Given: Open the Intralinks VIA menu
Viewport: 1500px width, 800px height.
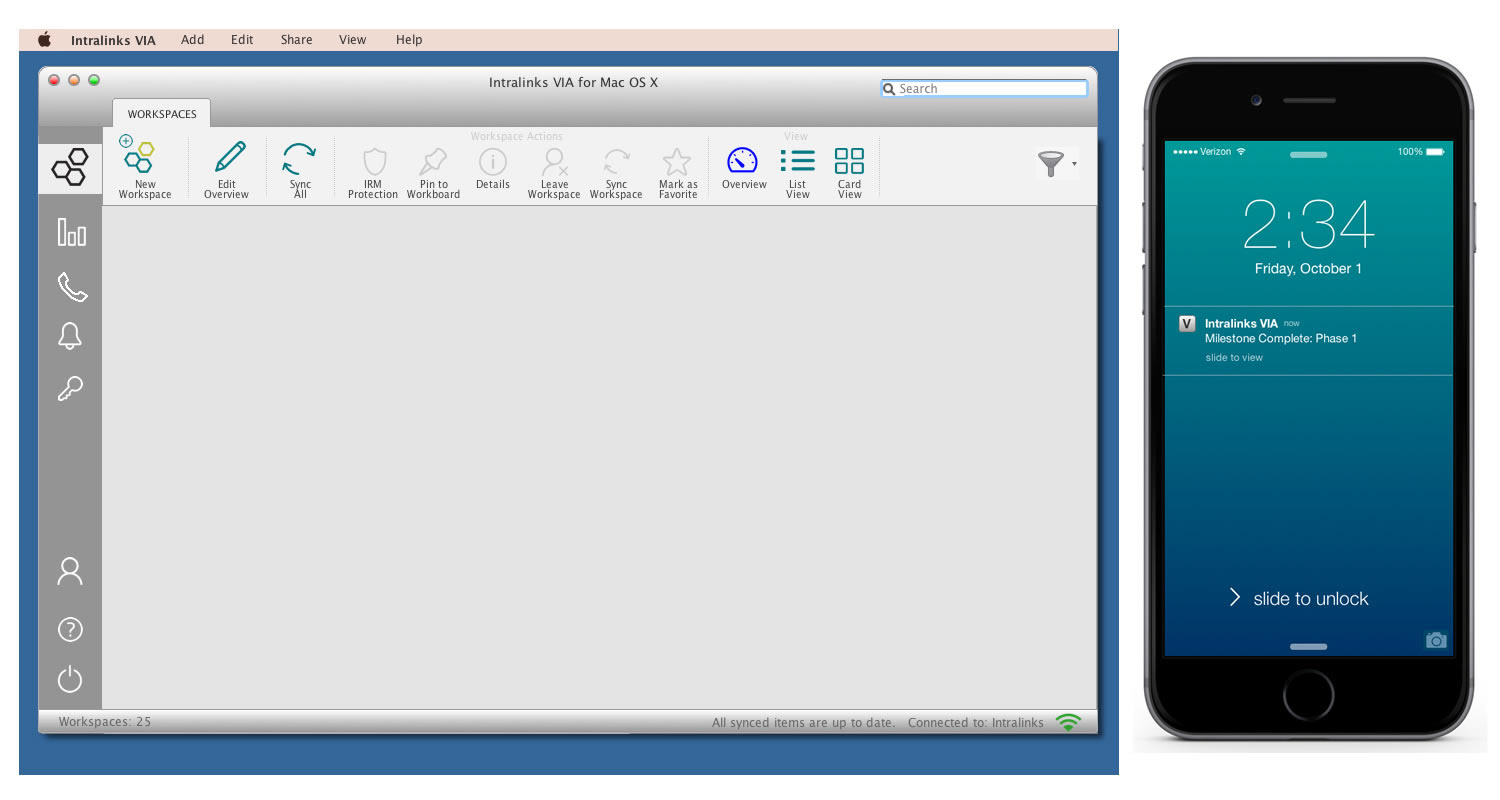Looking at the screenshot, I should coord(113,40).
